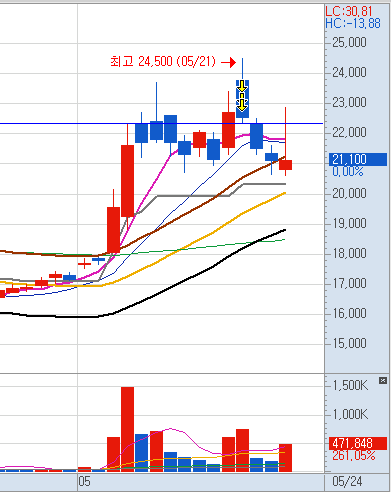Click the 0,00% change value

coord(348,172)
